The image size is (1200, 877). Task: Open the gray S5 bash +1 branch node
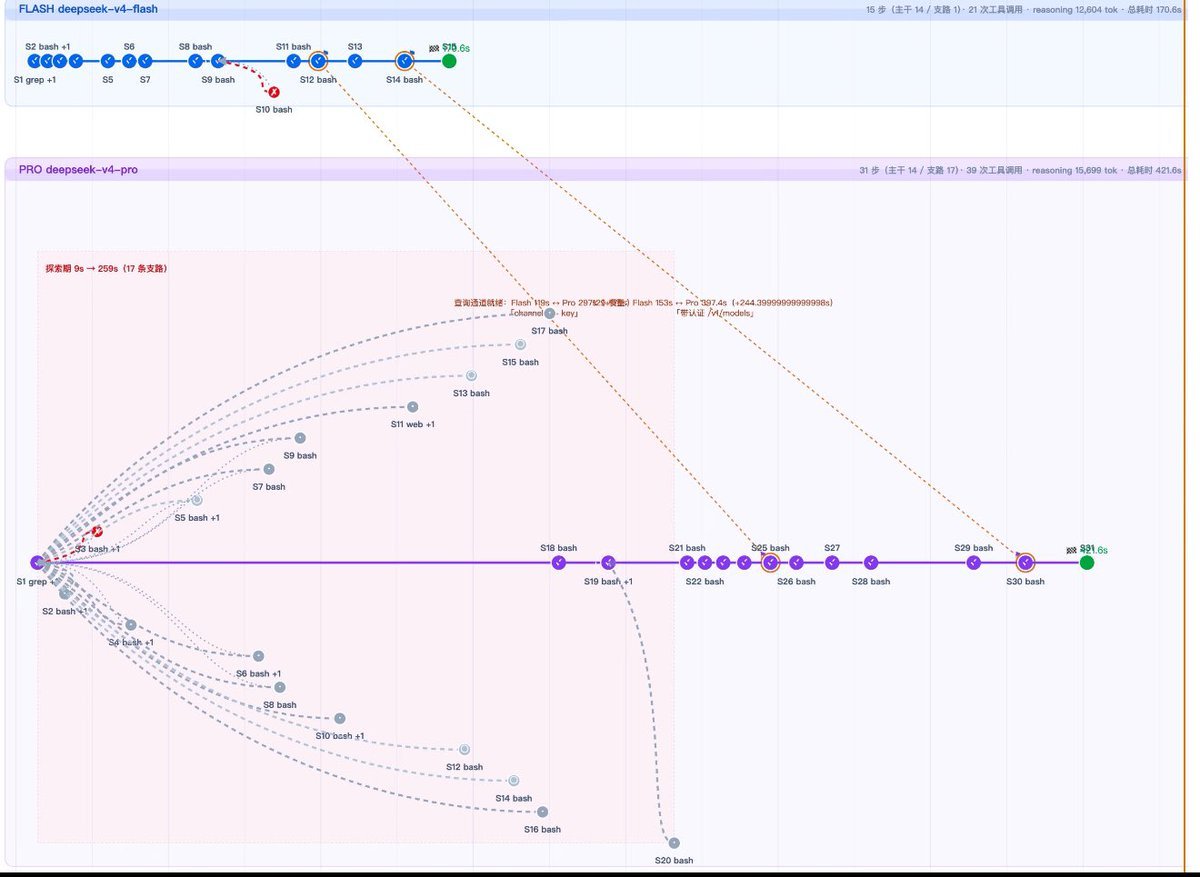[196, 500]
